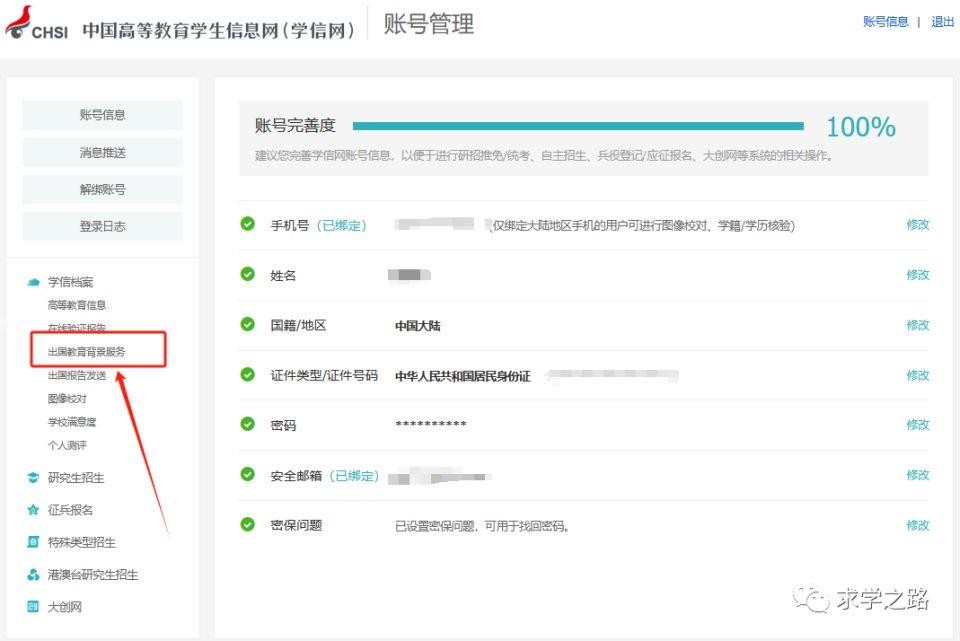Click 修改 link for 密码 row
Viewport: 960px width, 641px height.
click(917, 425)
